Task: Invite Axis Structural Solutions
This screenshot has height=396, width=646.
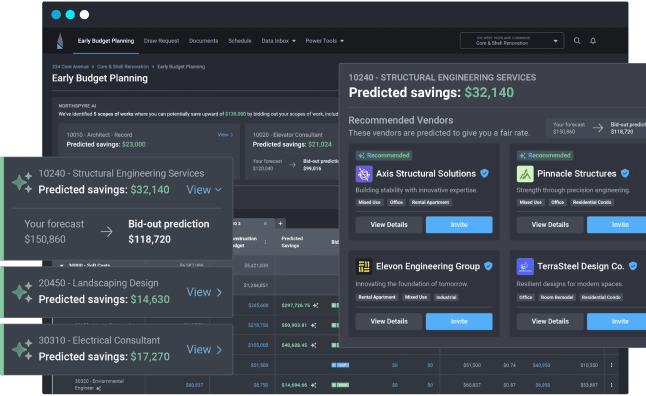Action: click(x=459, y=225)
